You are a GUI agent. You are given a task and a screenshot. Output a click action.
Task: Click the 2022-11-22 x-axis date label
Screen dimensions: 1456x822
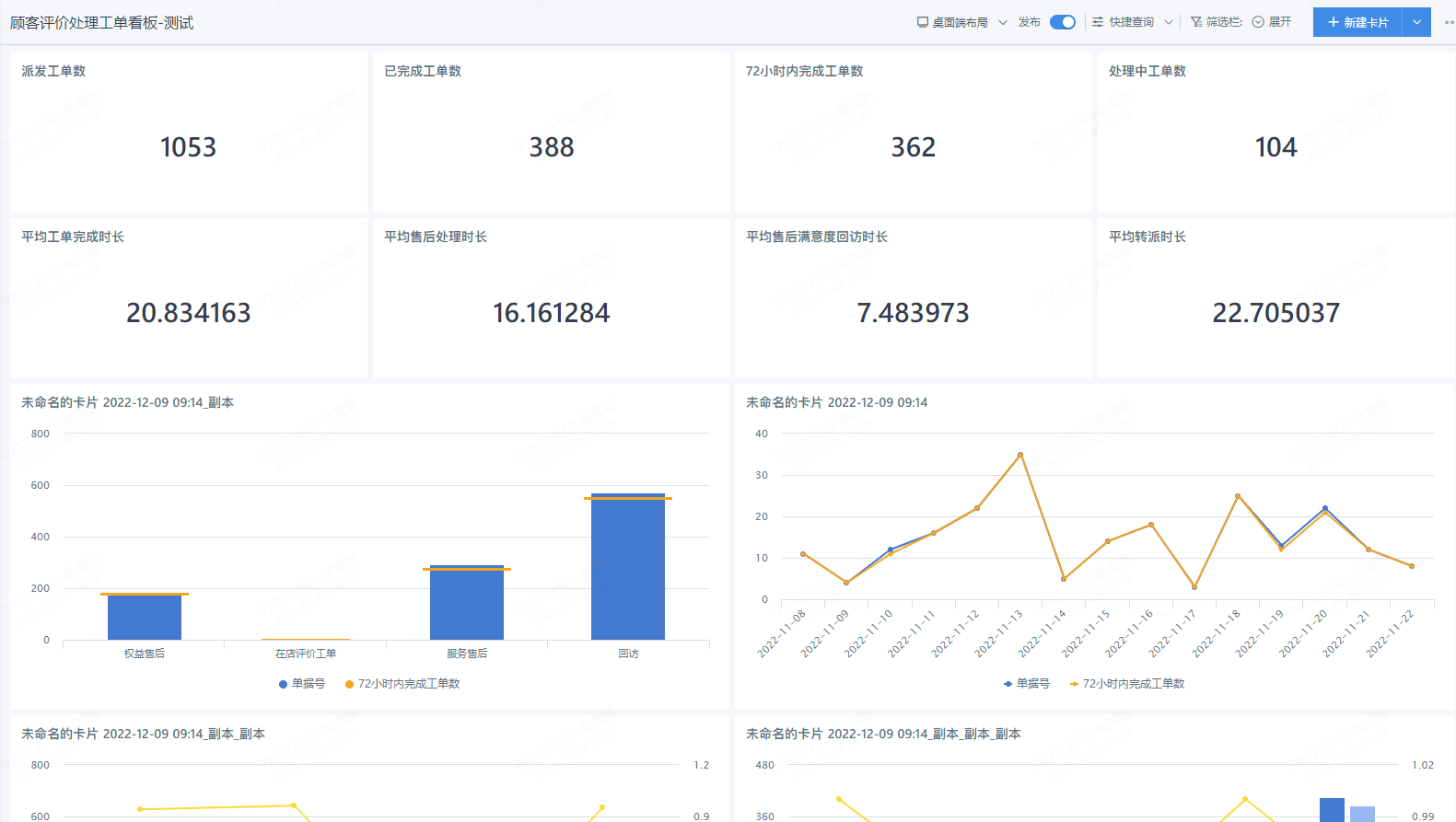tap(1391, 633)
